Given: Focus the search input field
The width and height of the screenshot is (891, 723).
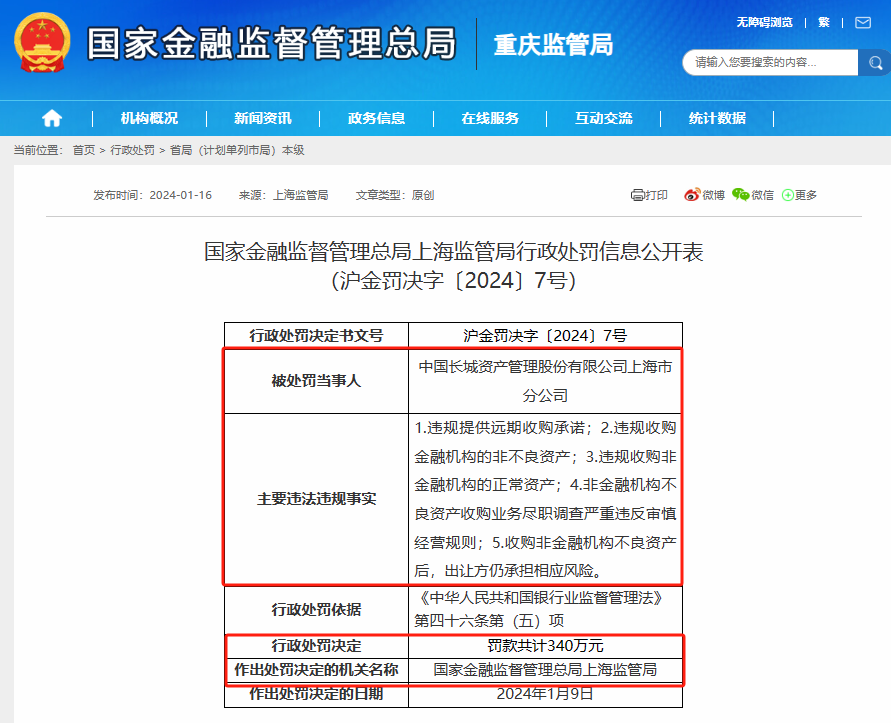Looking at the screenshot, I should point(770,62).
